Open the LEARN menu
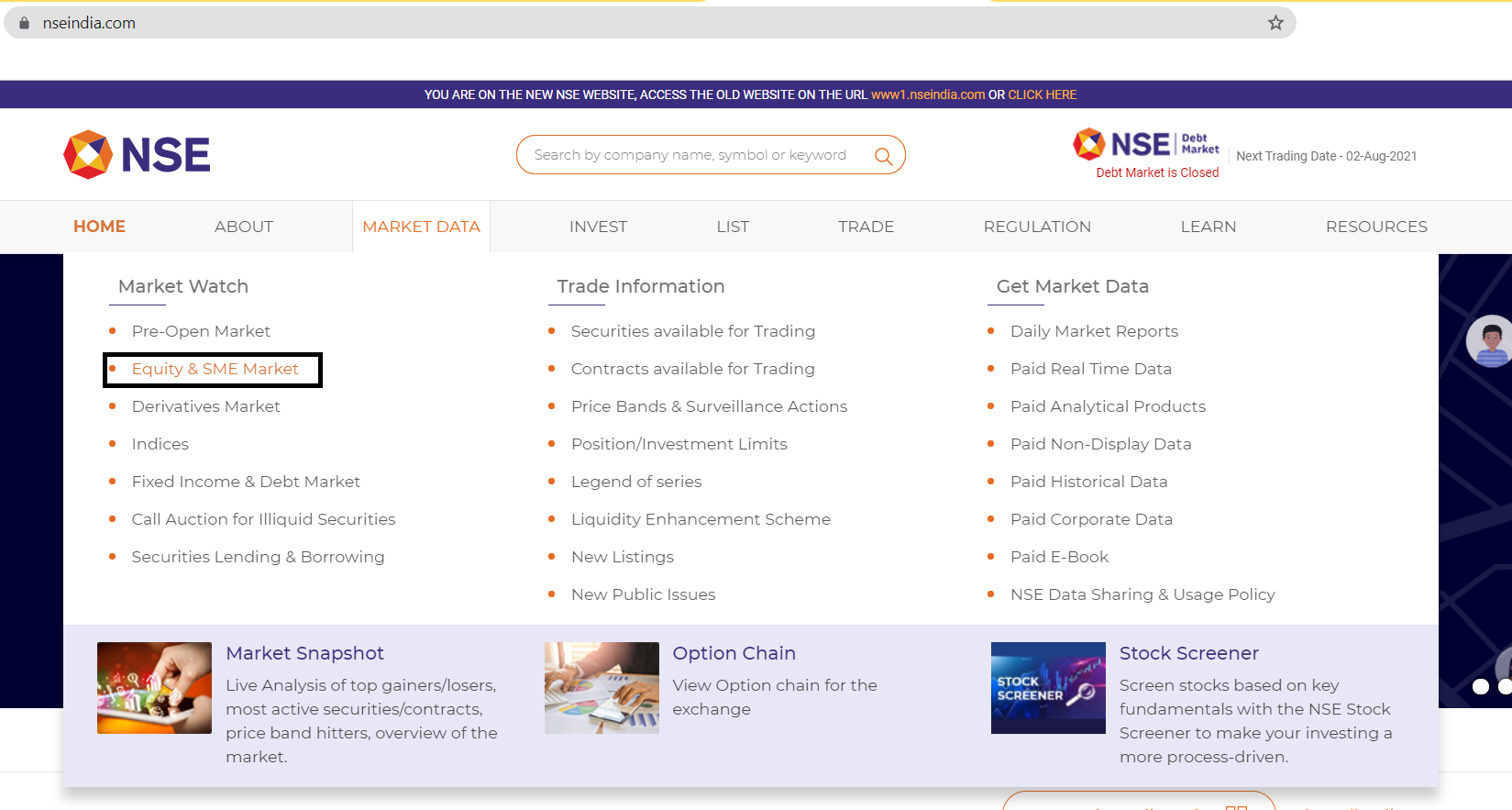Image resolution: width=1512 pixels, height=810 pixels. [1208, 227]
